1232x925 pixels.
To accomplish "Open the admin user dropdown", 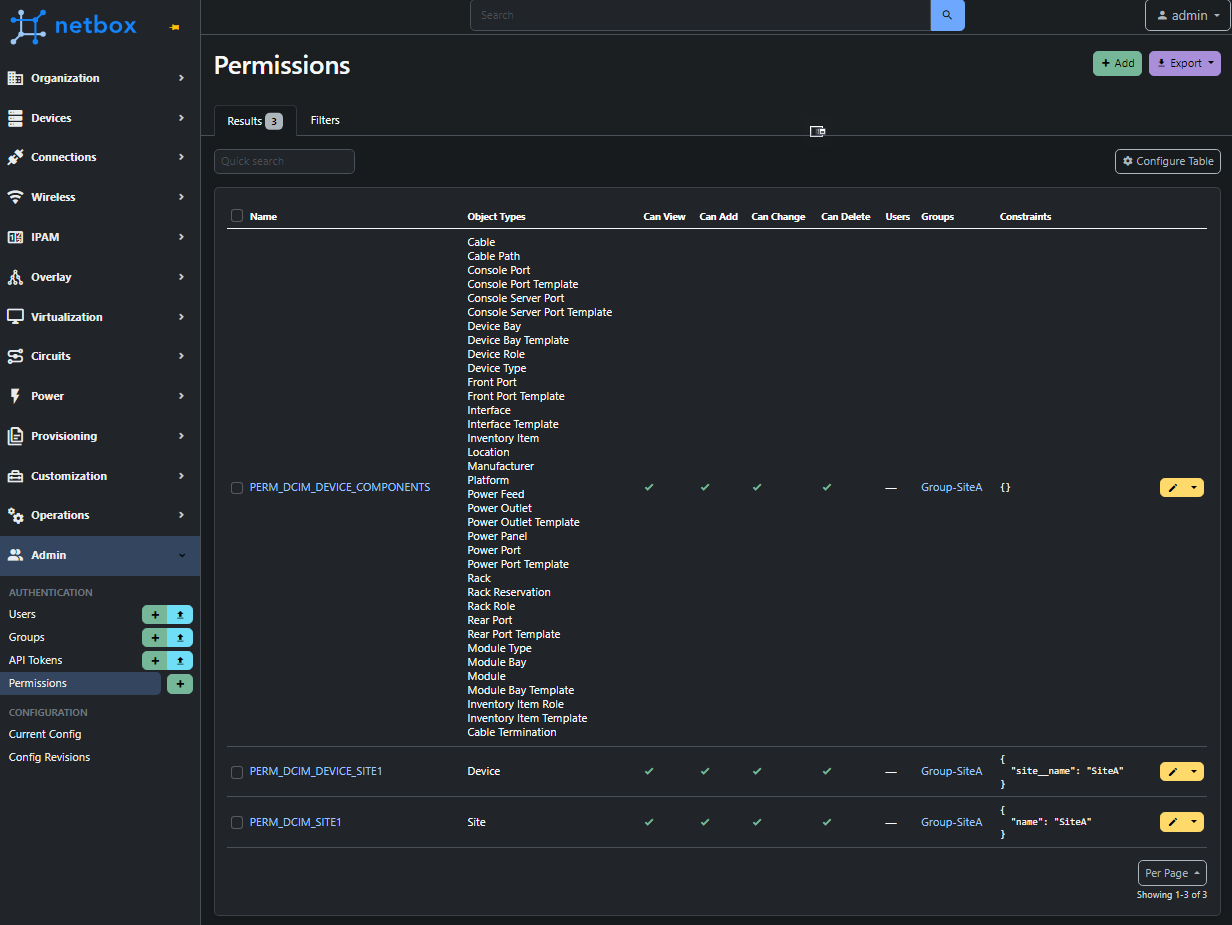I will click(1186, 15).
